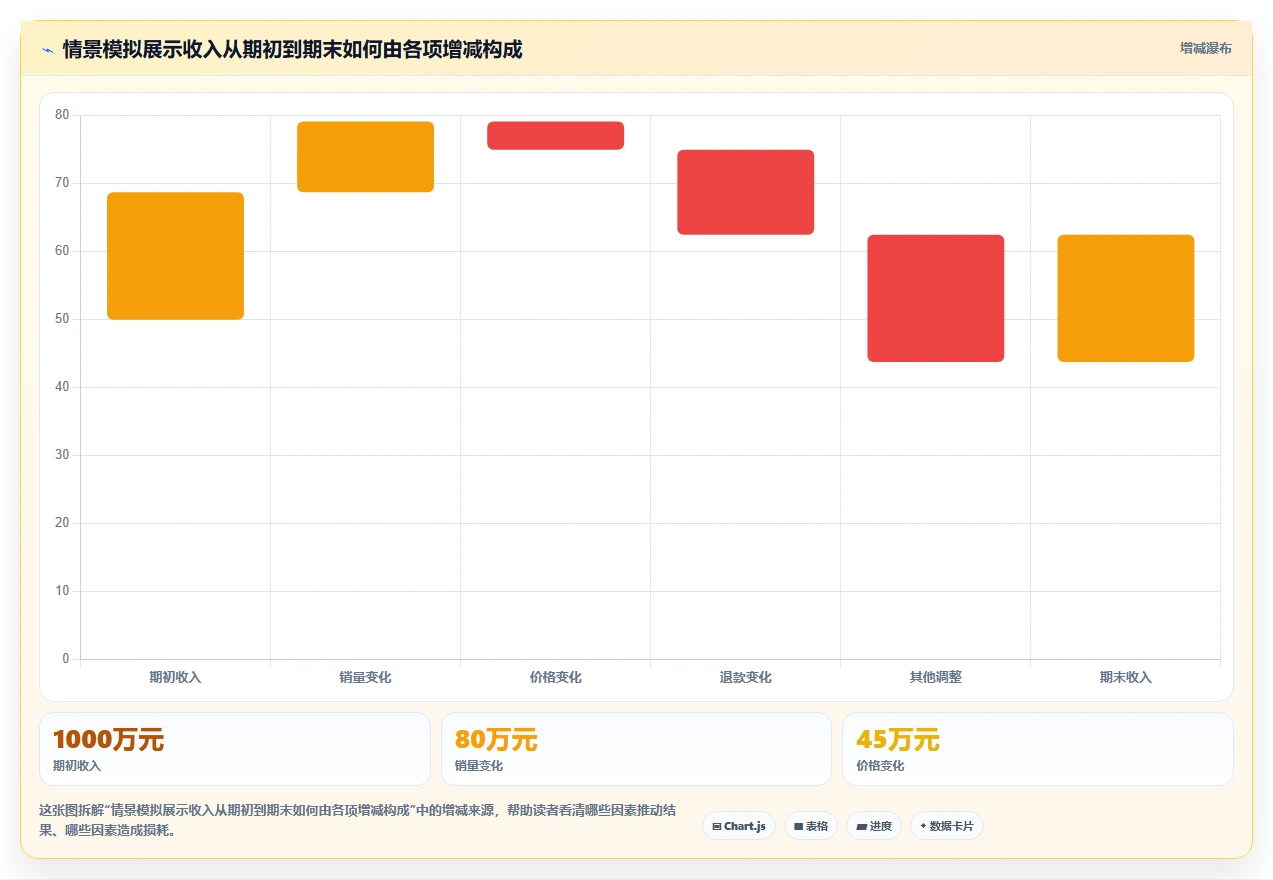This screenshot has width=1273, height=880.
Task: Click the 增减瀑布 label in header
Action: pyautogui.click(x=1206, y=48)
